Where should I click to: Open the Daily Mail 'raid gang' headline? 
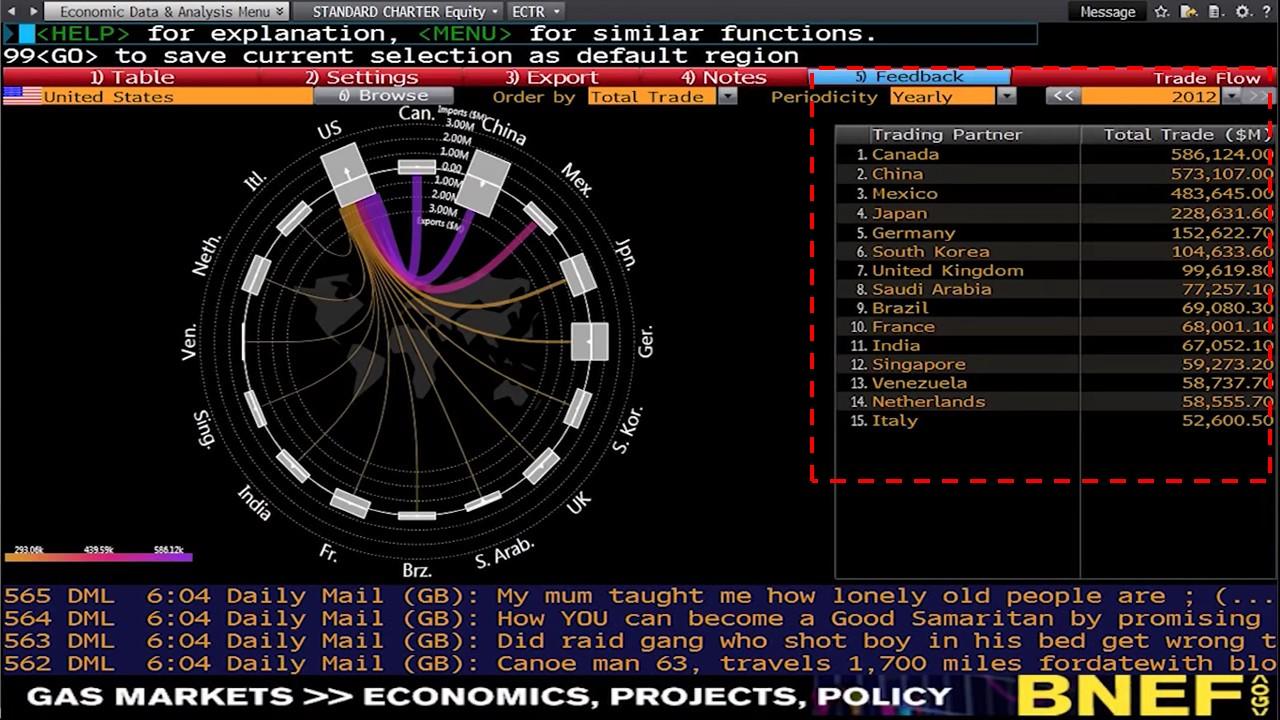(x=640, y=641)
